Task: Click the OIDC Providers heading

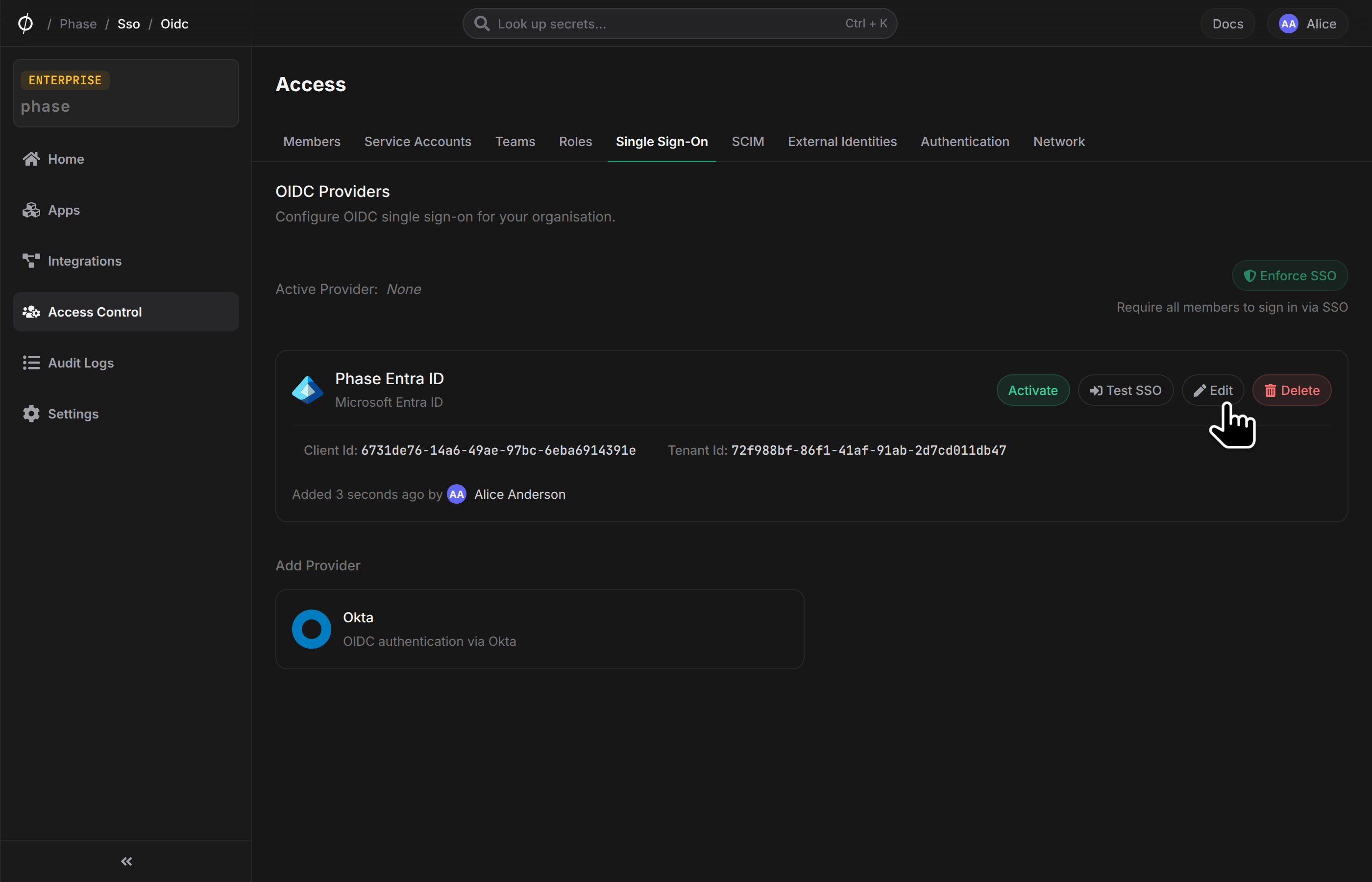Action: tap(332, 191)
